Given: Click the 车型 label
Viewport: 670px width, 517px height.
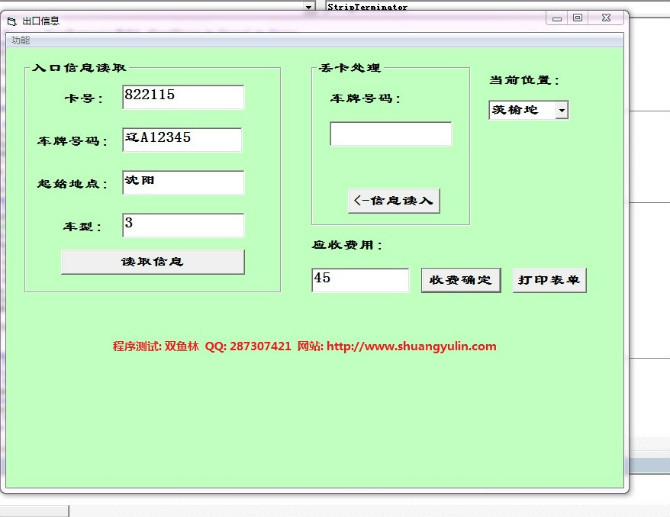Looking at the screenshot, I should pos(82,227).
